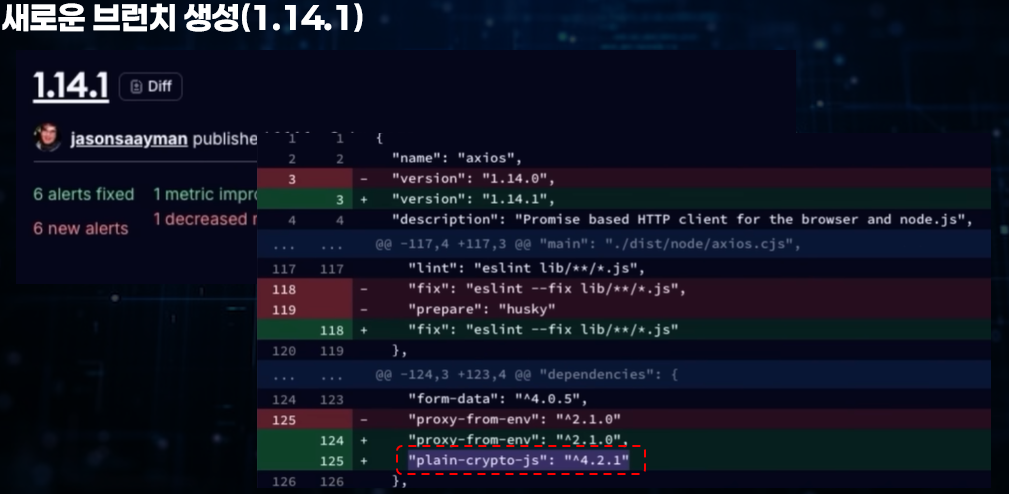Screen dimensions: 1009x494
Task: Click the removed '"proxy-from-env": "^2.1.0"' line
Action: pos(624,420)
